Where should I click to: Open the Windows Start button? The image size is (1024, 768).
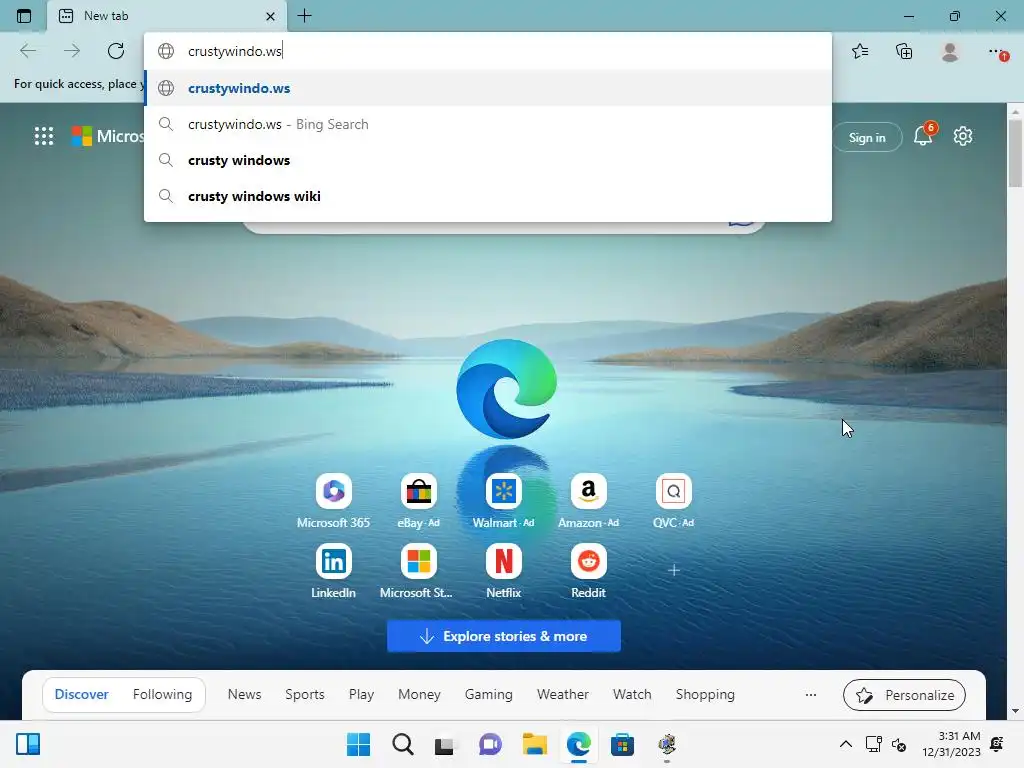[358, 744]
